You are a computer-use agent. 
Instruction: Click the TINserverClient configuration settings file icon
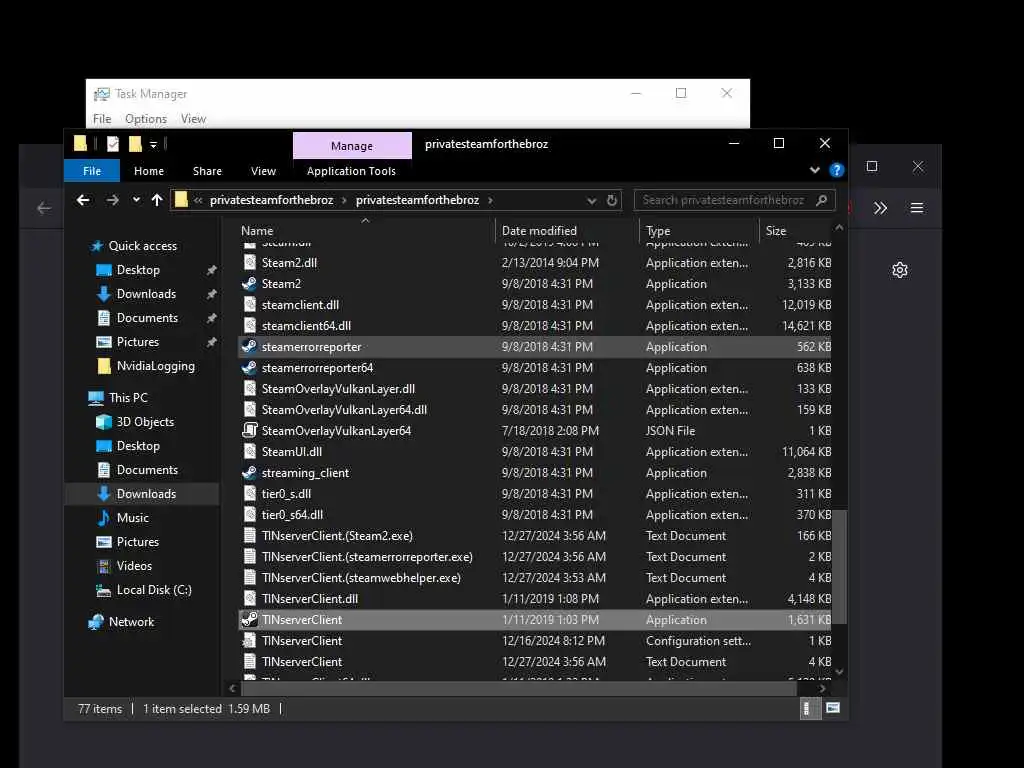click(249, 641)
